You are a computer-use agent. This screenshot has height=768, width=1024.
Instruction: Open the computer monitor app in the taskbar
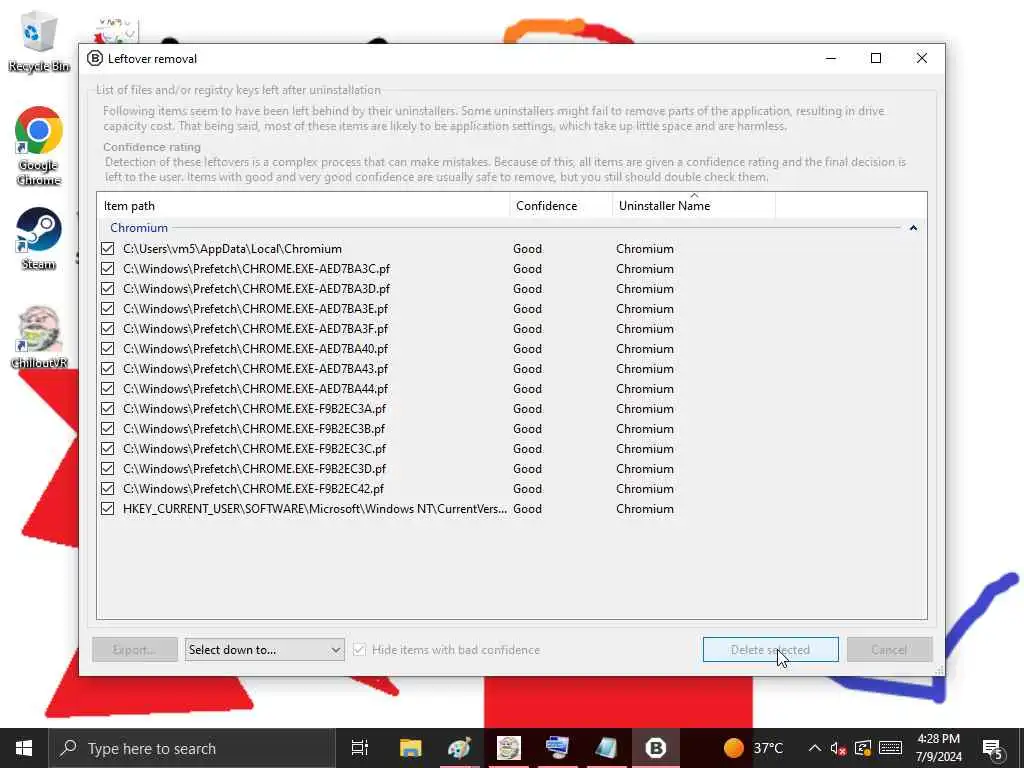(x=557, y=748)
